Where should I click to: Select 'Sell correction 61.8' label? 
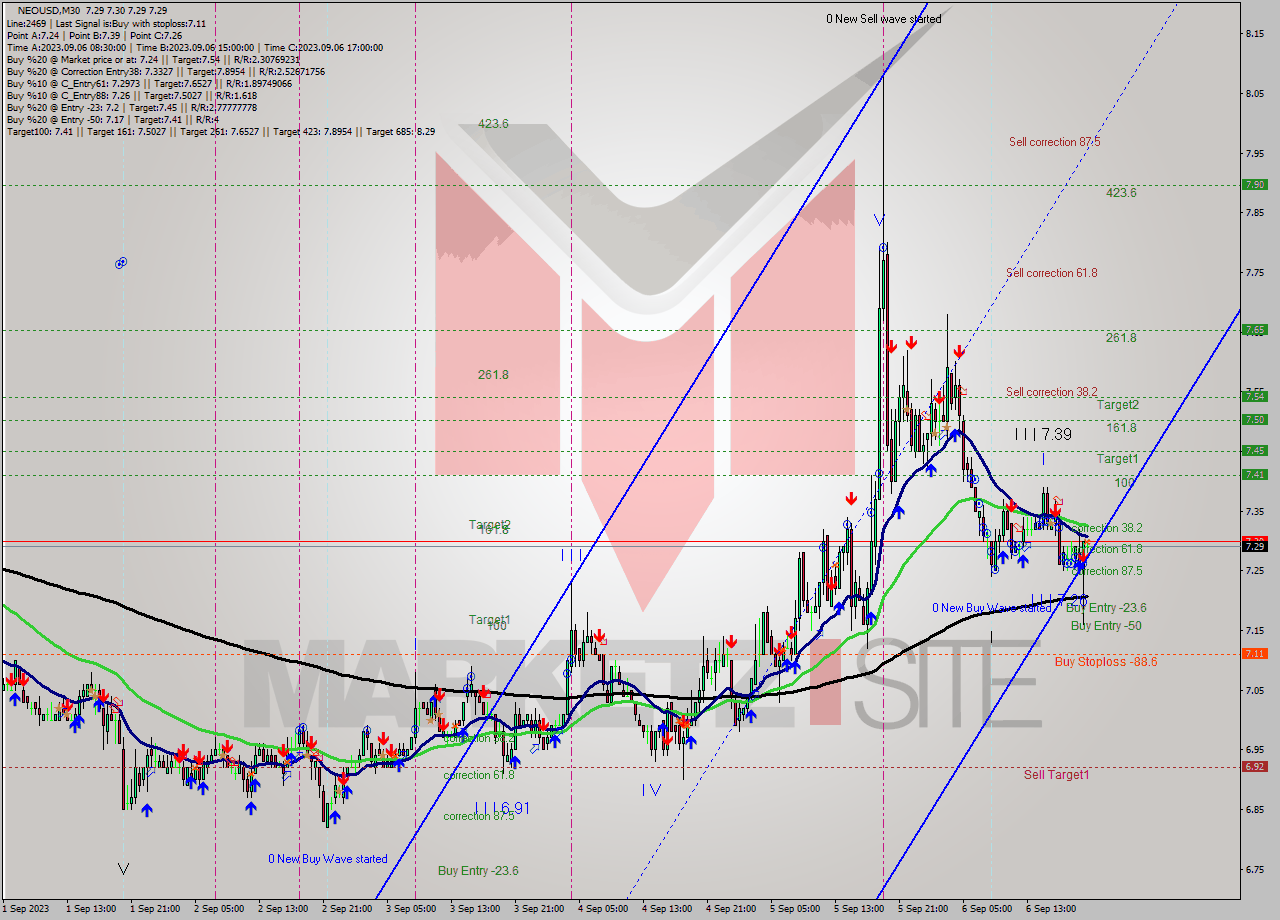point(1052,273)
